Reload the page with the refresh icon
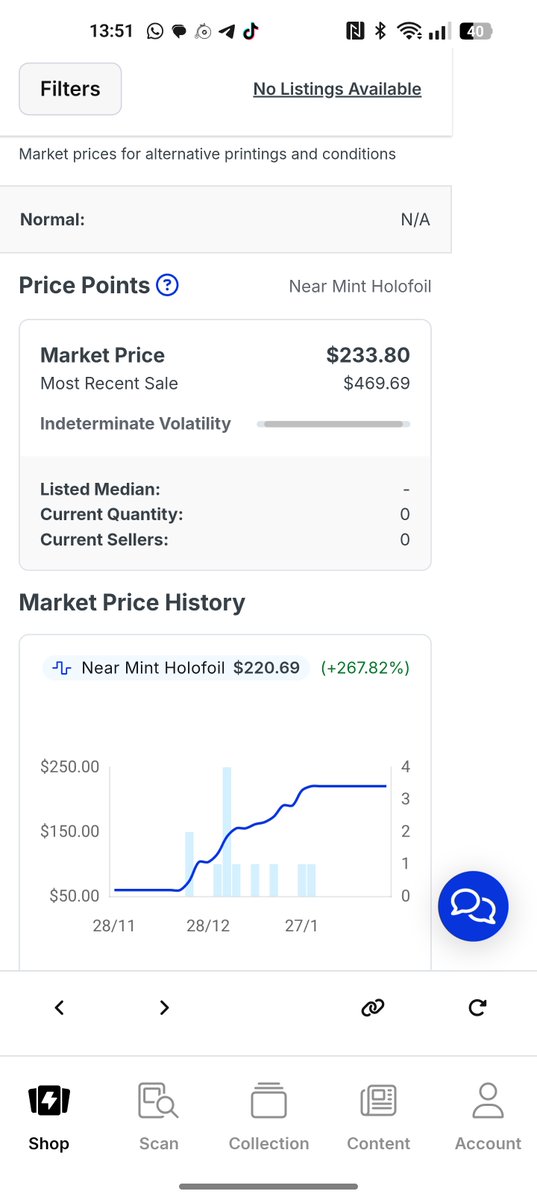Screen dimensions: 537x1200 478,1008
